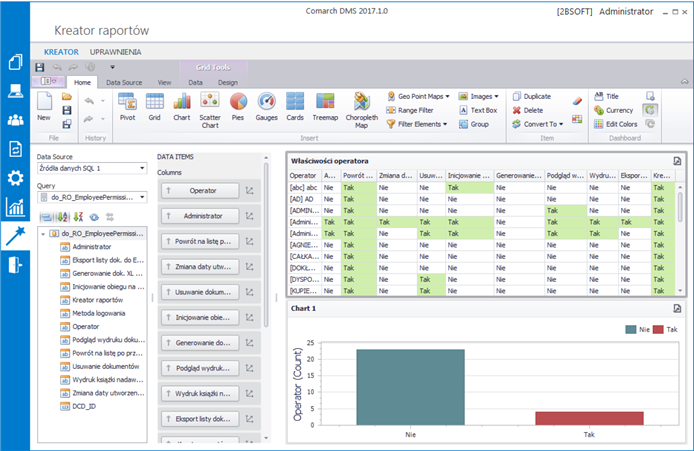This screenshot has height=451, width=694.
Task: Click the Delete item button
Action: pyautogui.click(x=528, y=110)
